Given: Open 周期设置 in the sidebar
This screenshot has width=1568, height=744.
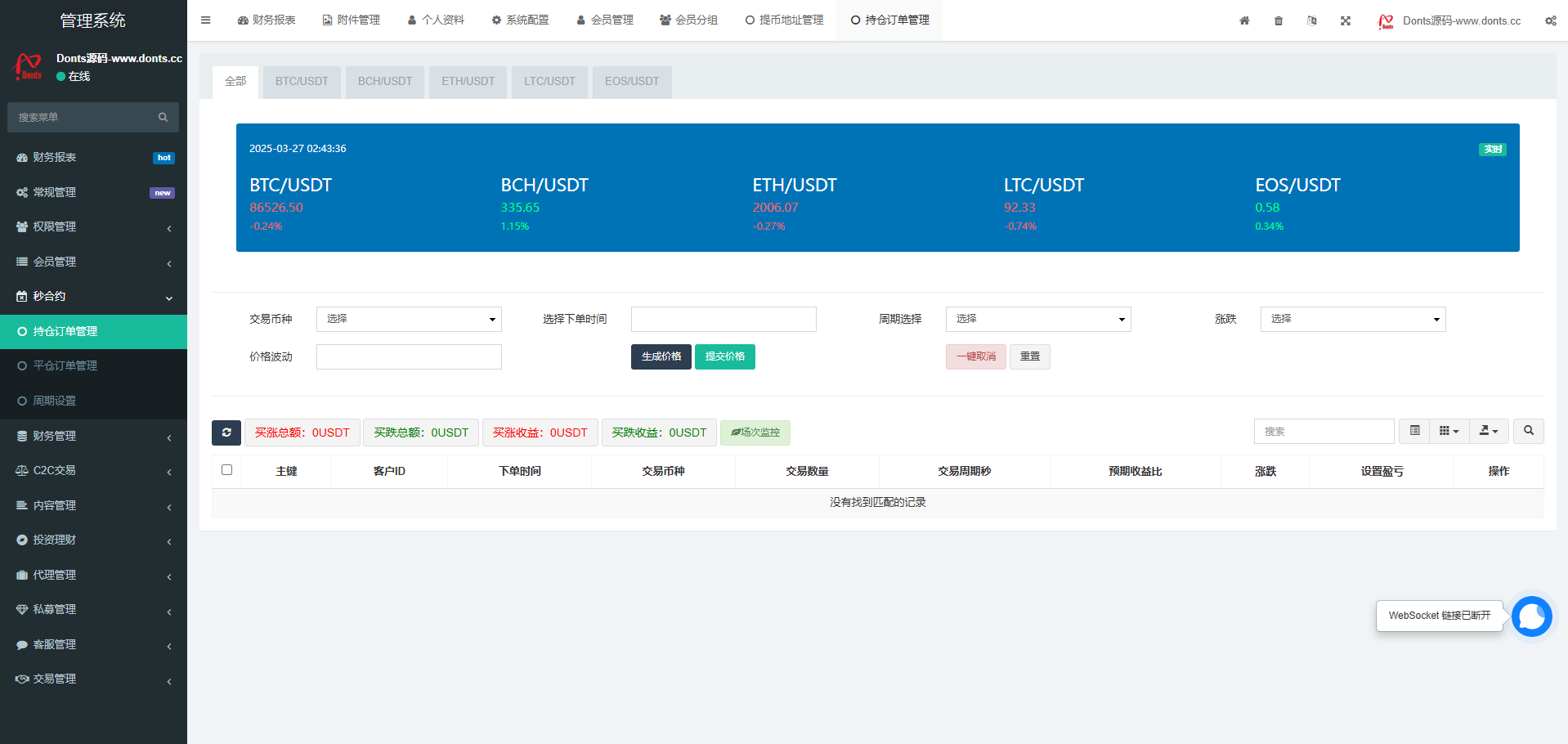Looking at the screenshot, I should click(93, 401).
